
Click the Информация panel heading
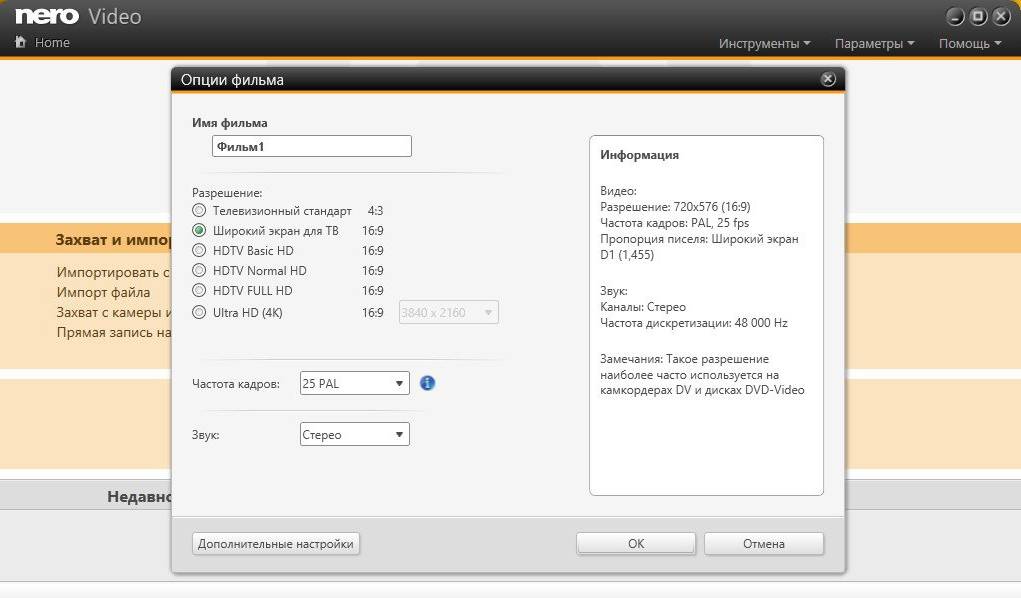coord(639,155)
